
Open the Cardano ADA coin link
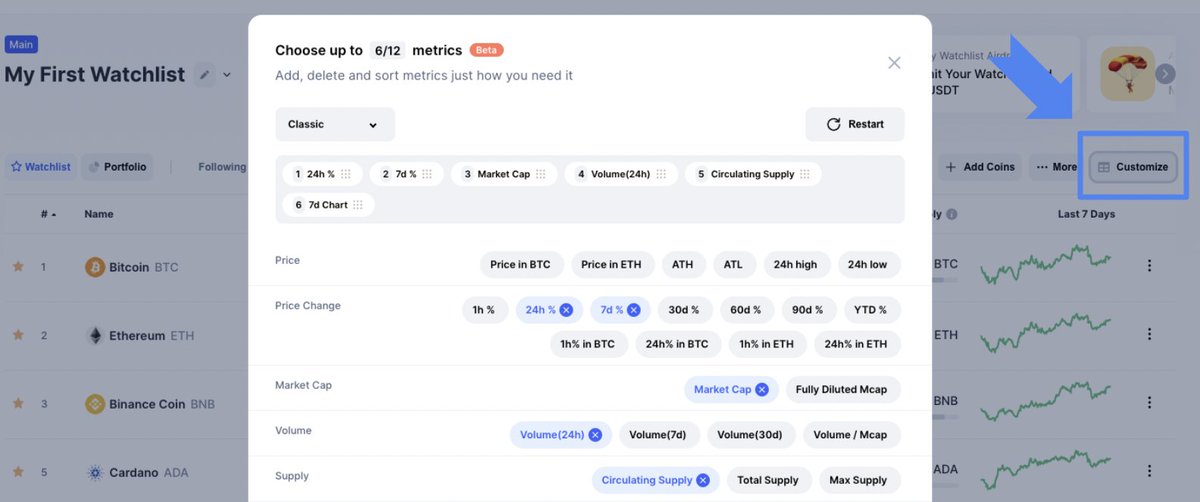(x=137, y=472)
